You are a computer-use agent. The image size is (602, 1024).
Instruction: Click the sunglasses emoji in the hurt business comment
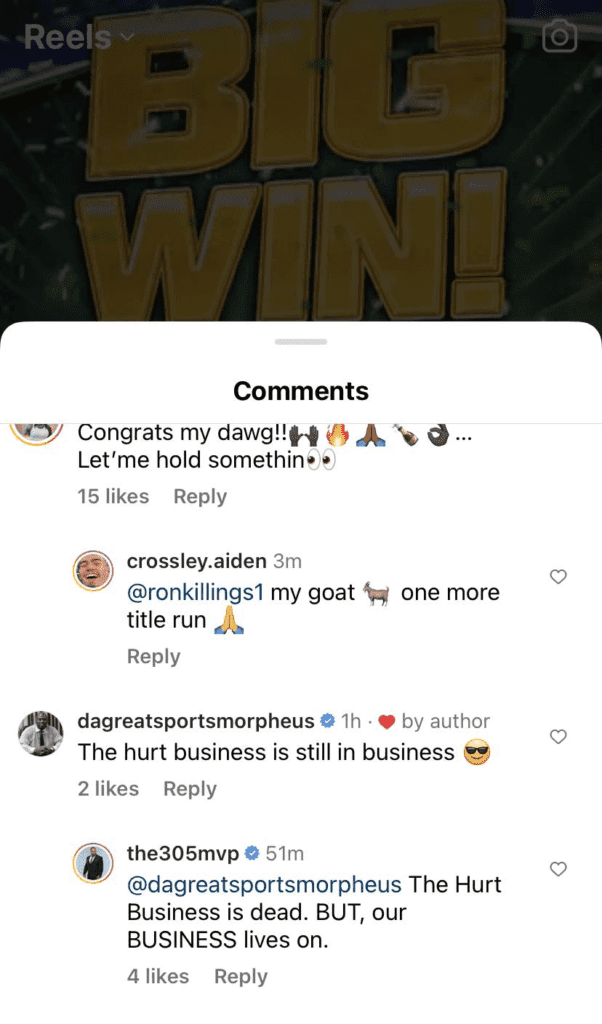[478, 752]
